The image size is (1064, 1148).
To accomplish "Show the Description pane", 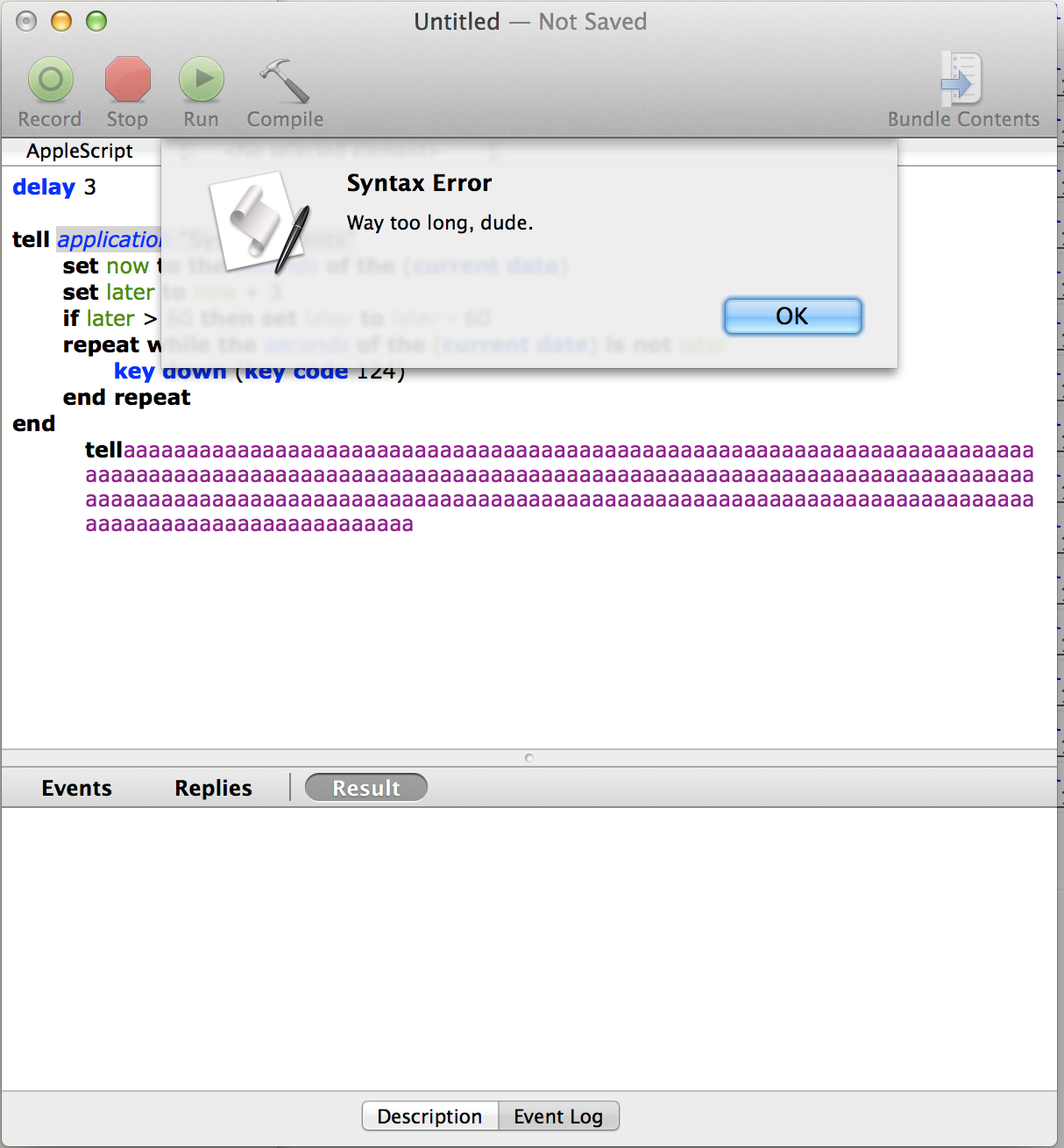I will pyautogui.click(x=429, y=1116).
